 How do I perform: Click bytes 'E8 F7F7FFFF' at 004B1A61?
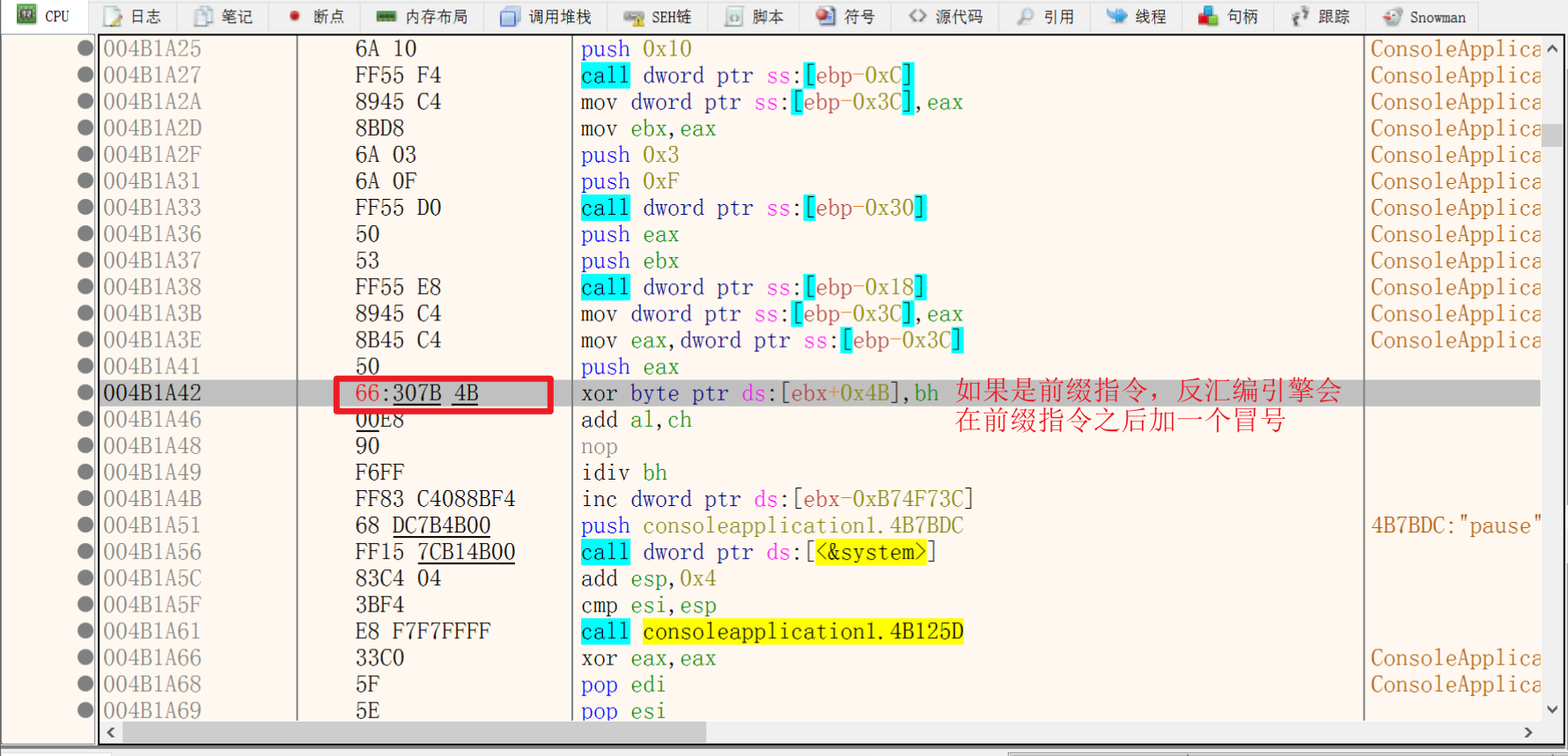423,631
